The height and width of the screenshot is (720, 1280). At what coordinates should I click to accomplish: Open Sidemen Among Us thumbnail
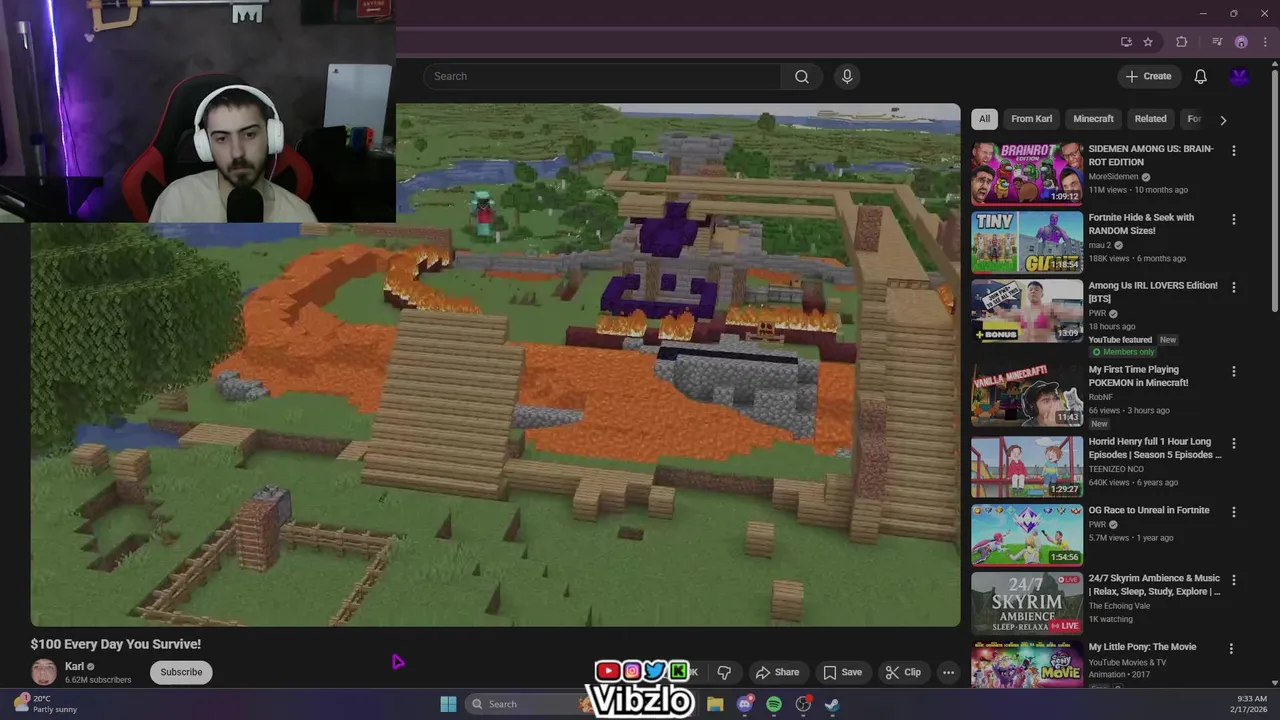1027,173
